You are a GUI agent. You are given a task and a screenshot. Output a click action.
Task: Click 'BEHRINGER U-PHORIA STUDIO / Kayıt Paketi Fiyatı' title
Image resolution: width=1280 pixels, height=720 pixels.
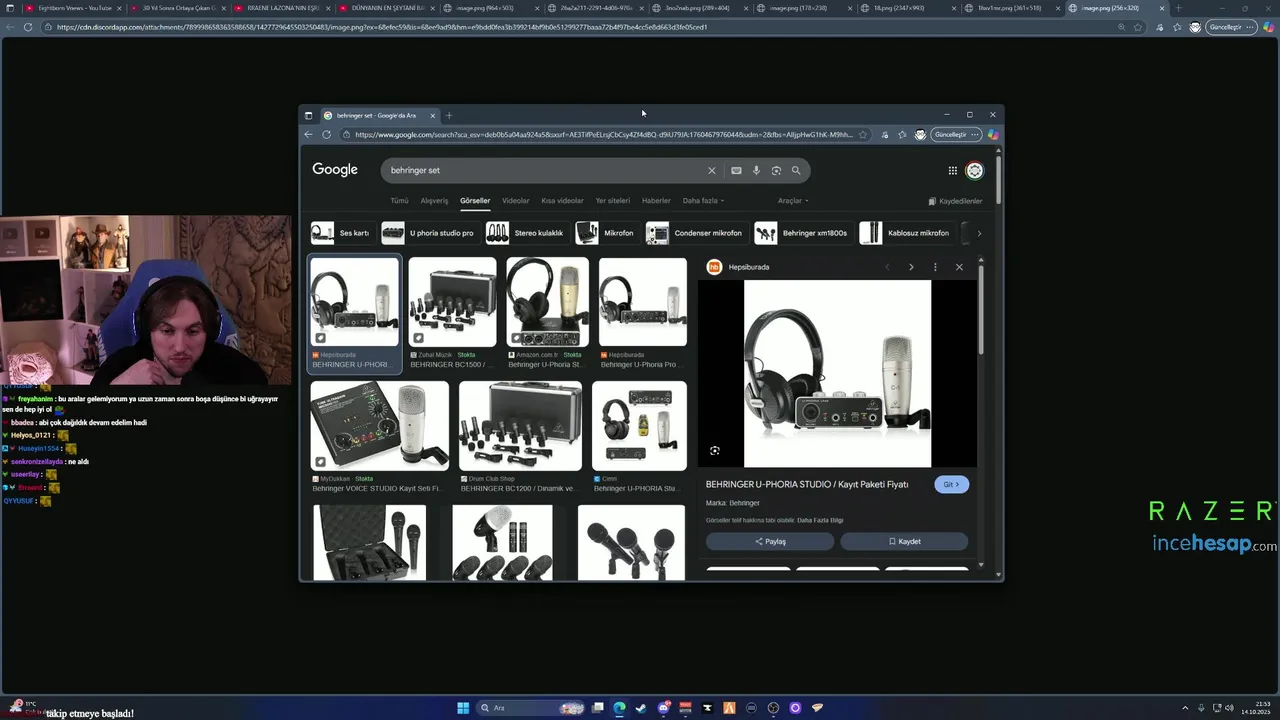point(807,484)
